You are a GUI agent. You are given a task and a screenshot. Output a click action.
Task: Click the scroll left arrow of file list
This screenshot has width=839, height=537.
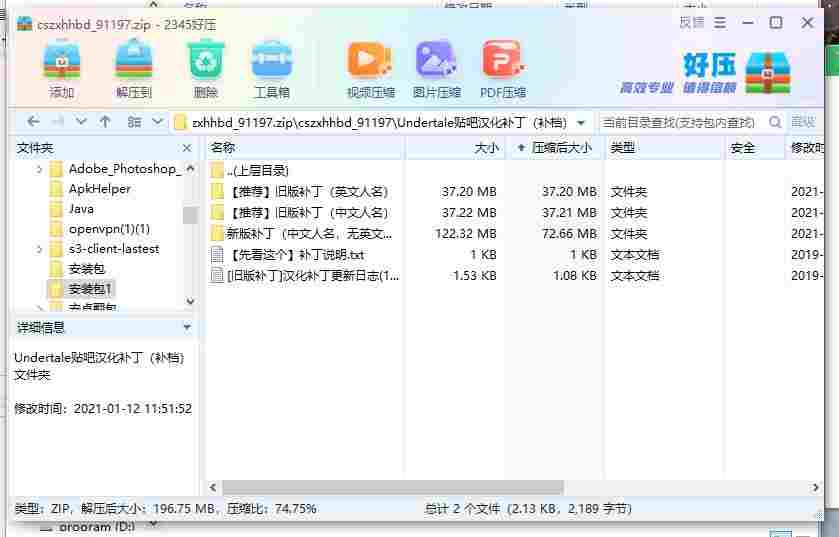tap(213, 488)
